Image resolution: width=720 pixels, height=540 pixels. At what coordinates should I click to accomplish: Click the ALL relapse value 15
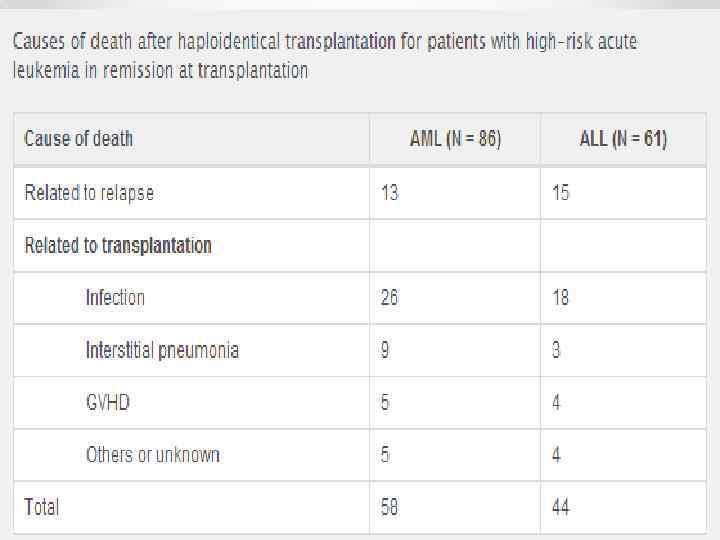[561, 192]
